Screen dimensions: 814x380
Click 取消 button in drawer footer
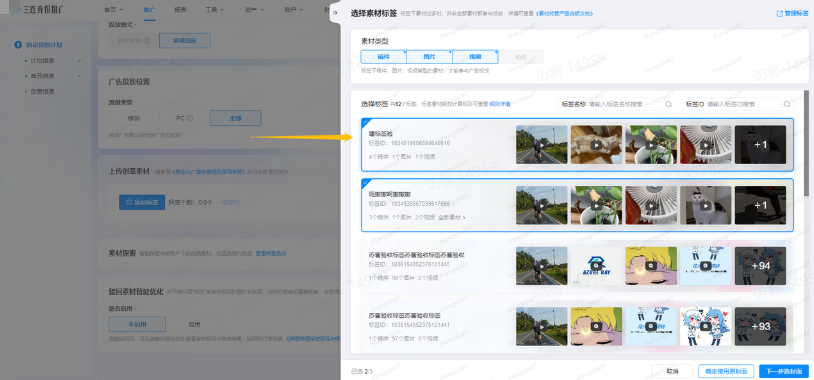[672, 371]
